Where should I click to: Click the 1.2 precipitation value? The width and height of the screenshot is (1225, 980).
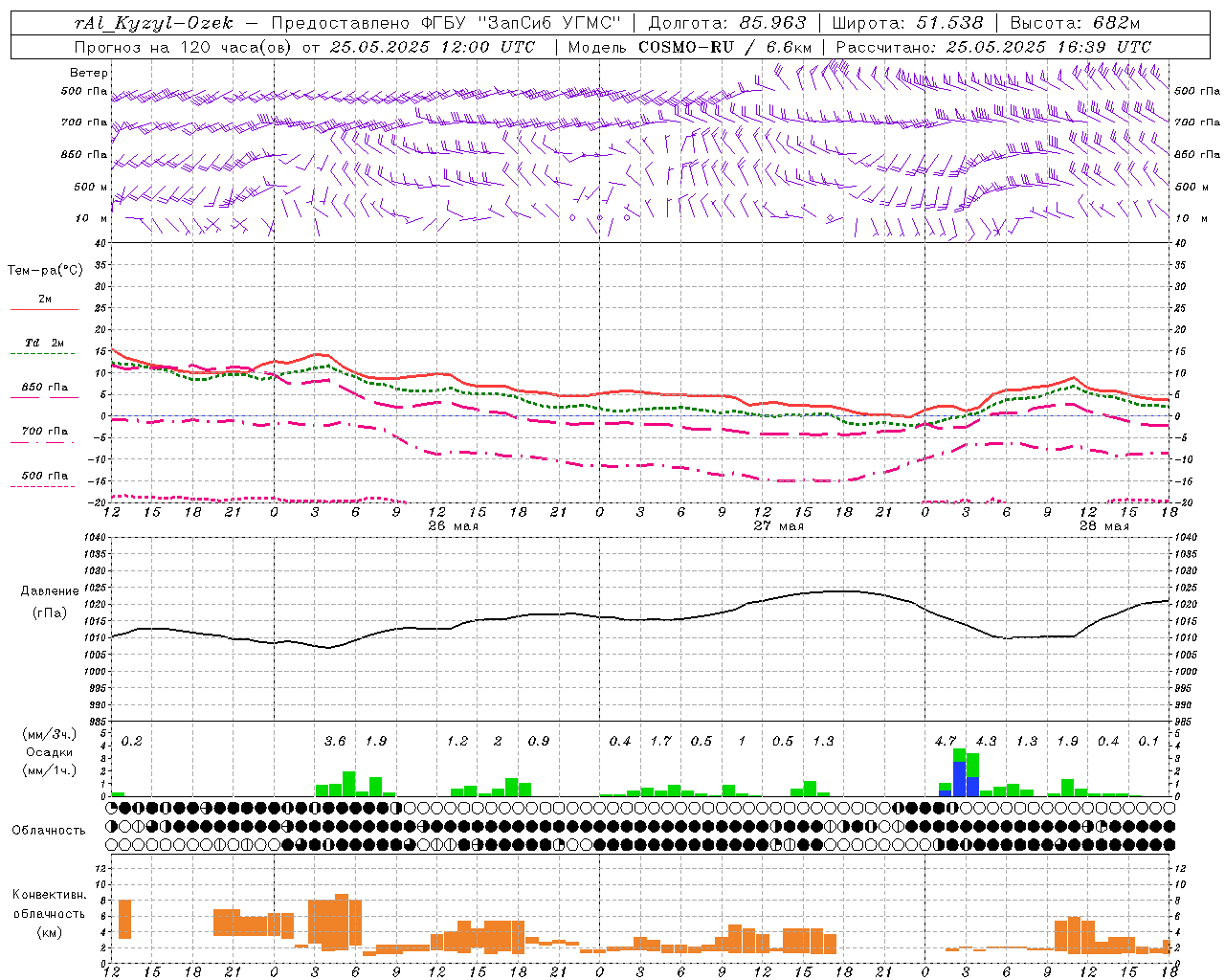[x=457, y=742]
